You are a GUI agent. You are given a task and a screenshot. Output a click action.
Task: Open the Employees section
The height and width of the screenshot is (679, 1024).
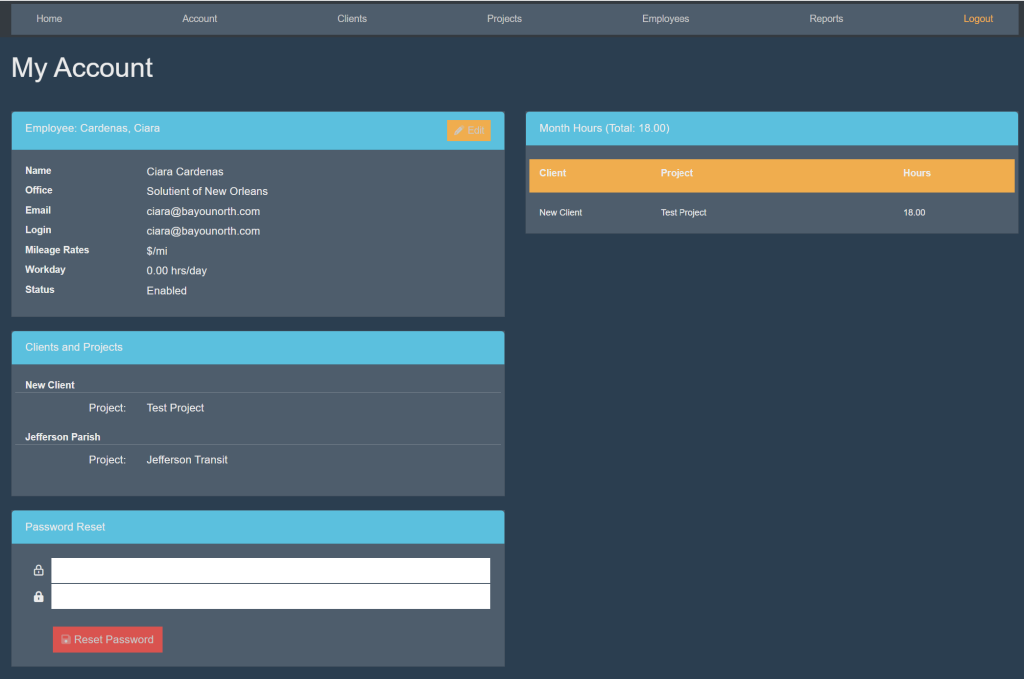click(665, 19)
